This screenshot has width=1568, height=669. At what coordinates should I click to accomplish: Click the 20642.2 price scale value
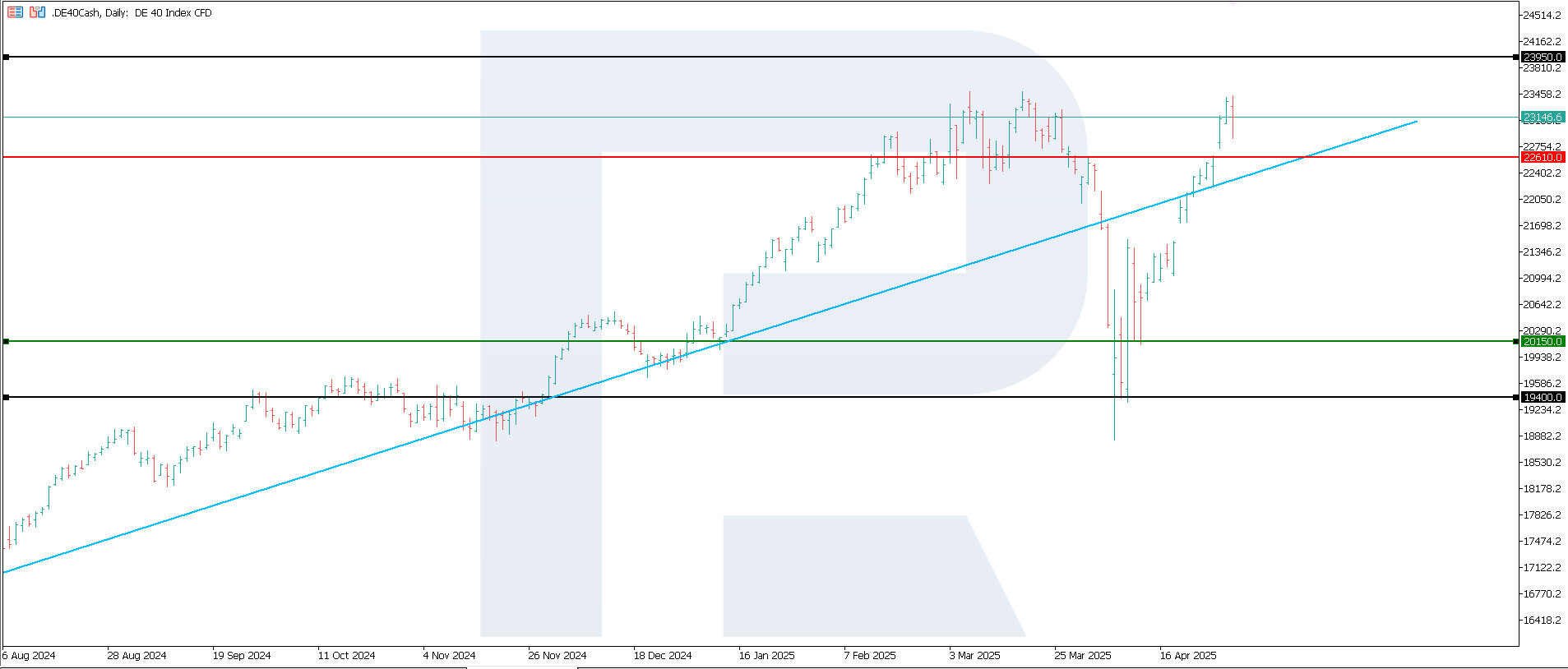point(1542,305)
